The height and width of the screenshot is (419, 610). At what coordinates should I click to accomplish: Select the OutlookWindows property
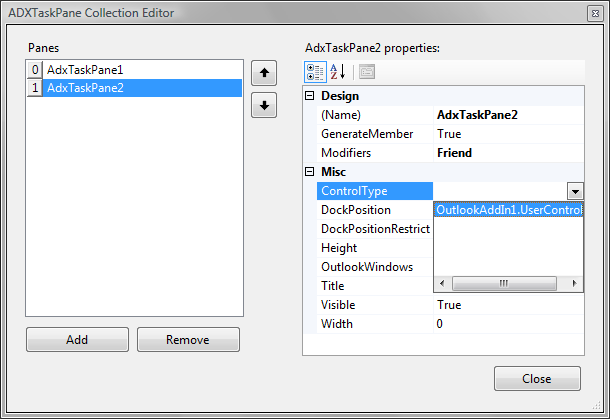(375, 267)
